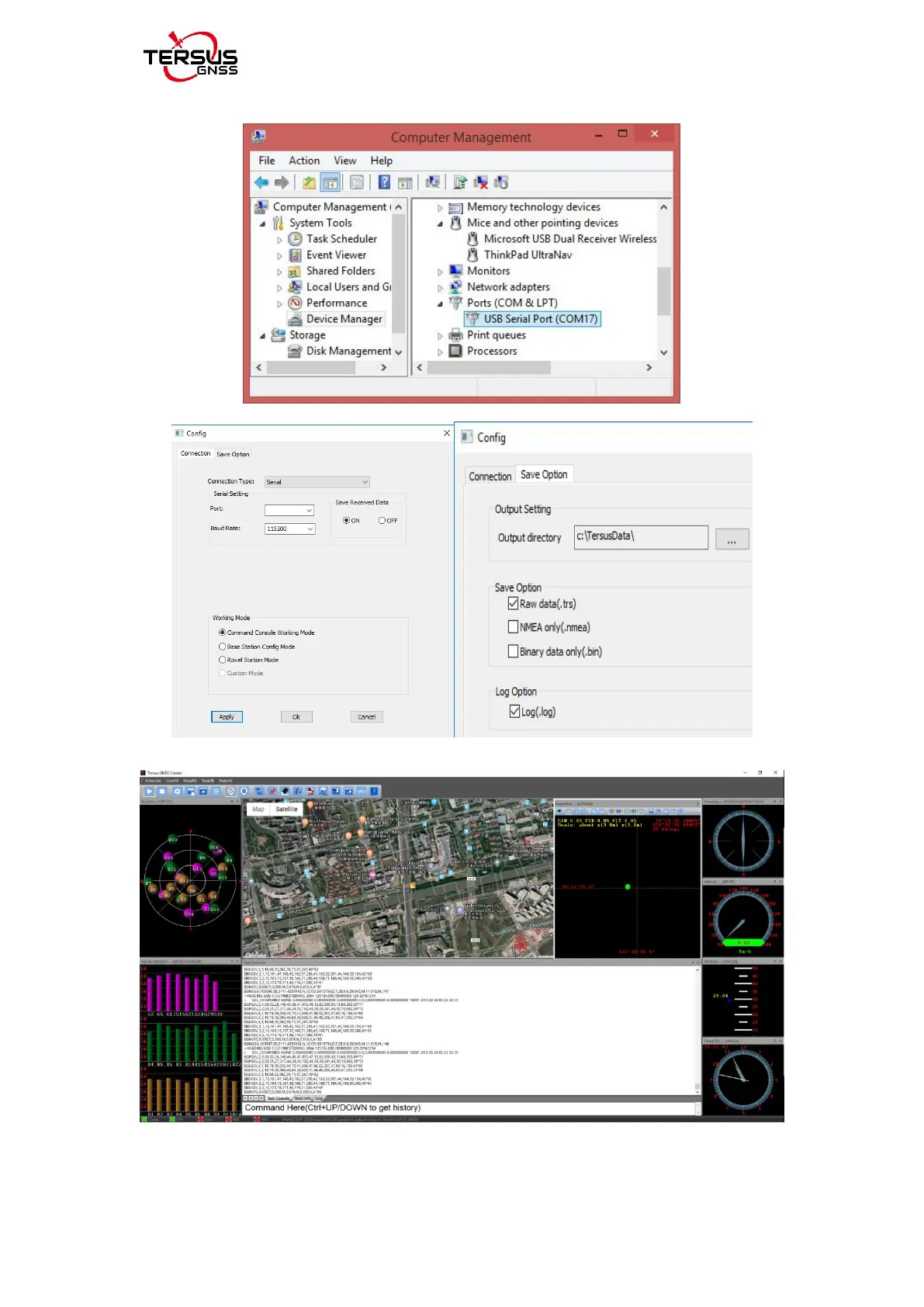Image resolution: width=924 pixels, height=1307 pixels.
Task: Click the Apply button in Config dialog
Action: click(227, 717)
